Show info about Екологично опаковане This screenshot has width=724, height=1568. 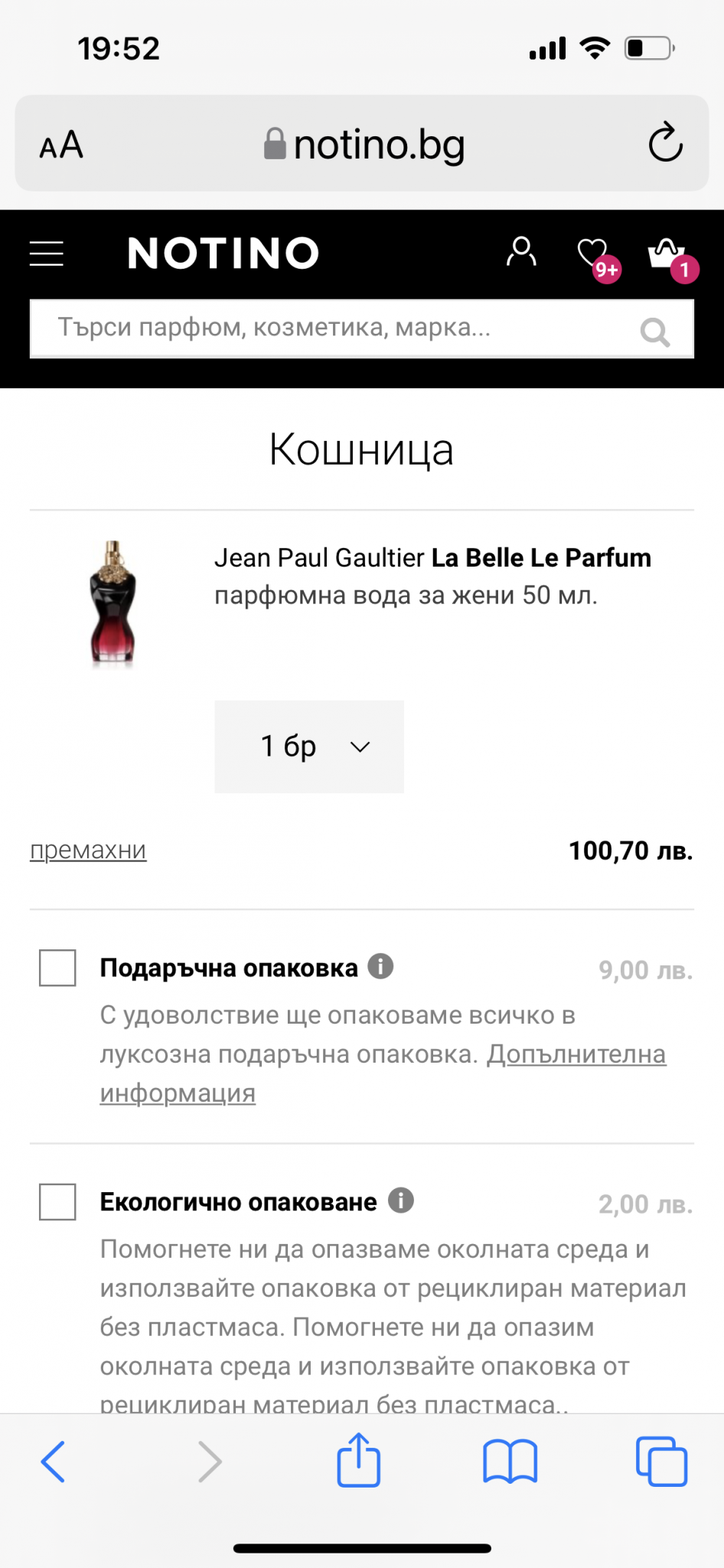pyautogui.click(x=400, y=1200)
